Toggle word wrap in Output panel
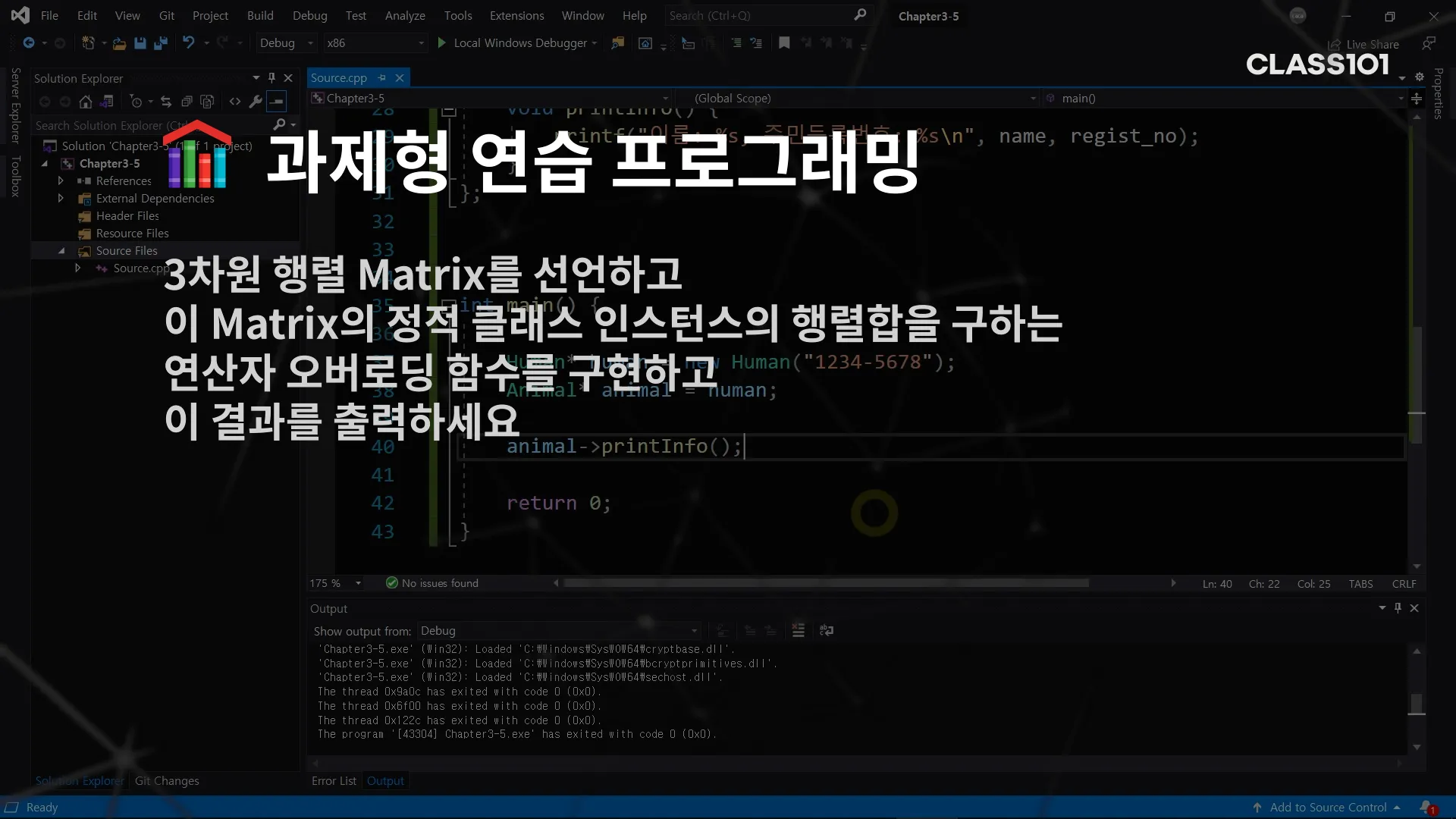The width and height of the screenshot is (1456, 819). (x=827, y=630)
